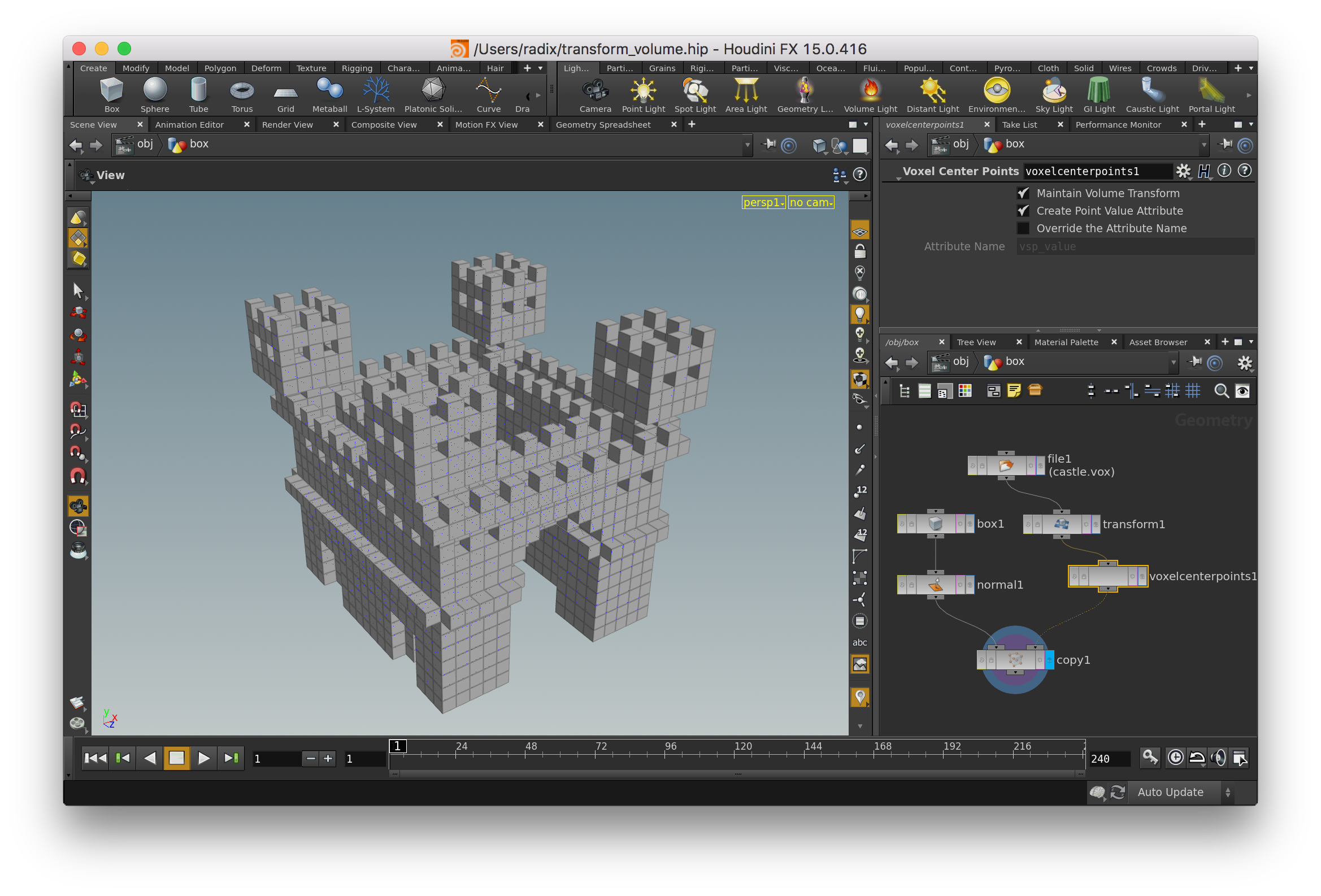Choose the viewport Select arrow tool
Image resolution: width=1321 pixels, height=896 pixels.
[x=78, y=290]
